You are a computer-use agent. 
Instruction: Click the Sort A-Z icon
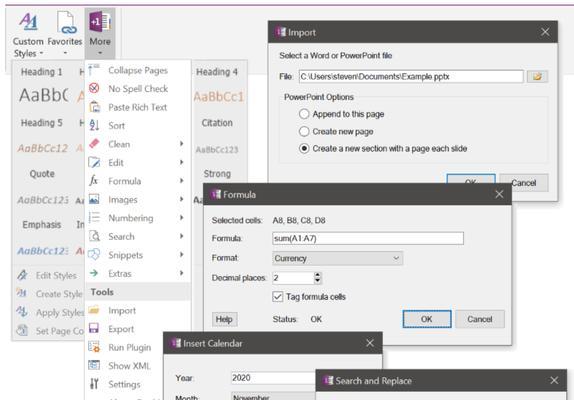click(94, 125)
